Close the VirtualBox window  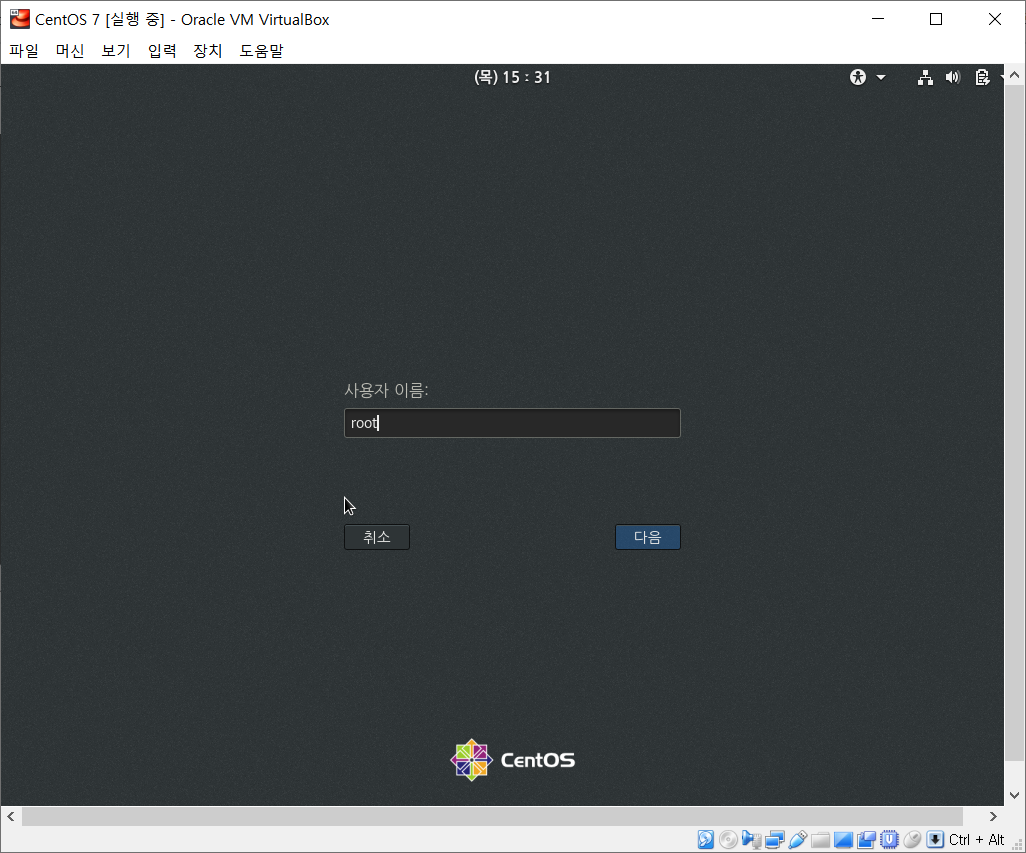[995, 19]
